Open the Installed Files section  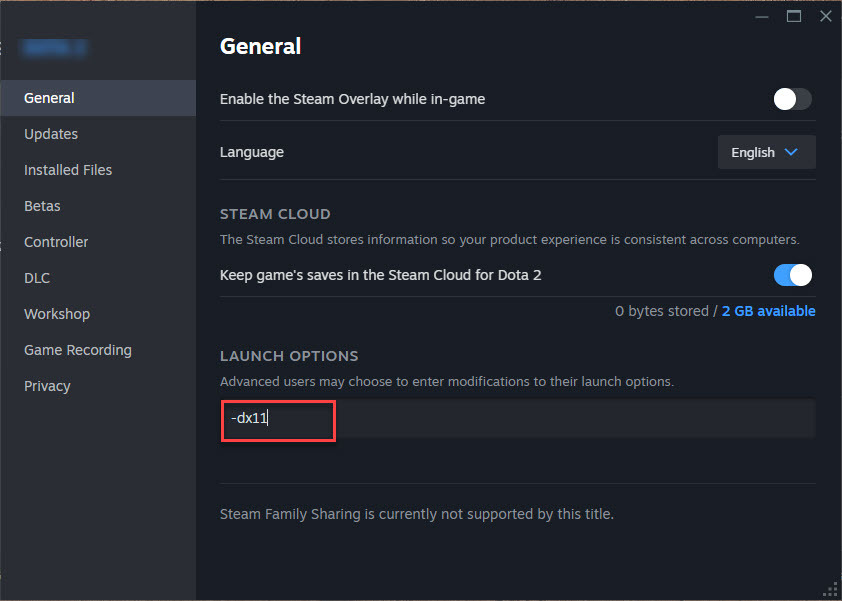point(68,170)
